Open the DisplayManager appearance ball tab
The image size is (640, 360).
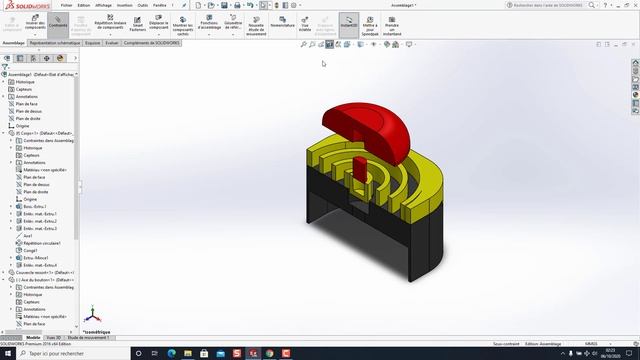(x=60, y=58)
